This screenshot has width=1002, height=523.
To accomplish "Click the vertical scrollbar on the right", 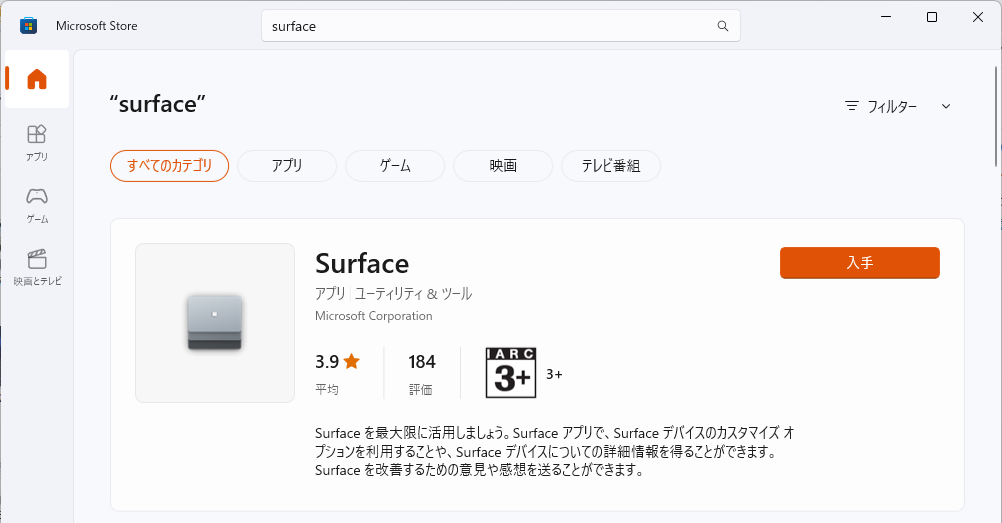I will 996,116.
